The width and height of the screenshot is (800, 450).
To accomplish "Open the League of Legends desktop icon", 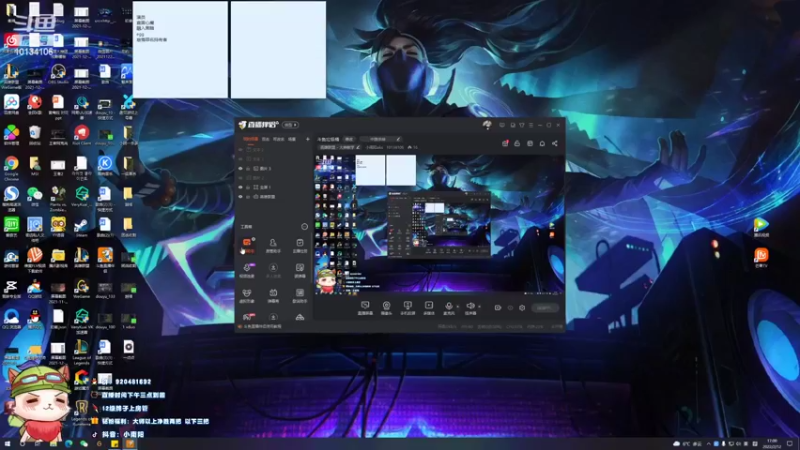I will click(82, 352).
